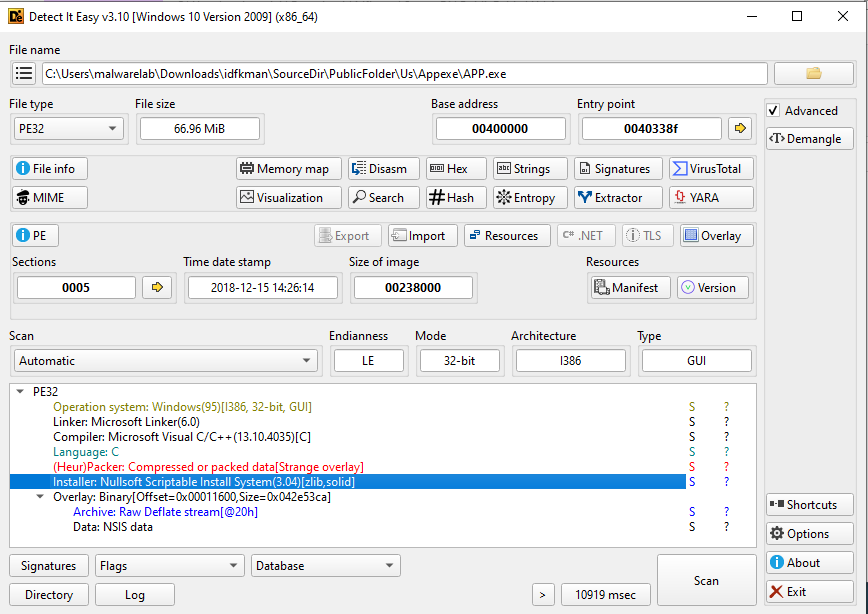Show the Memory map
Screen dimensions: 868x614
point(289,169)
